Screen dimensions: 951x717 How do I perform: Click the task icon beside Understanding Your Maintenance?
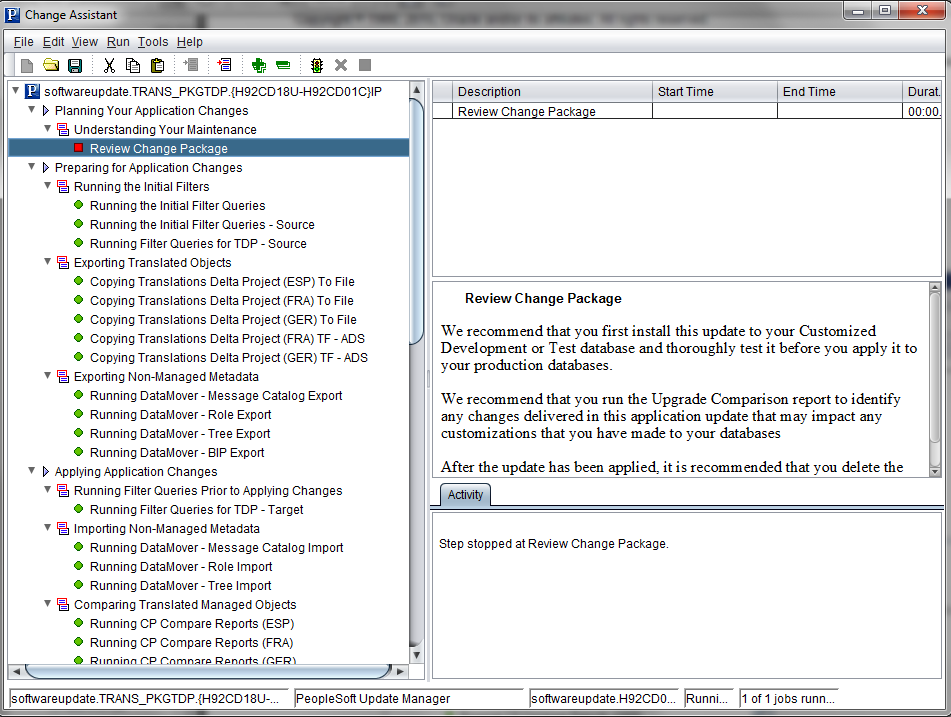tap(63, 129)
